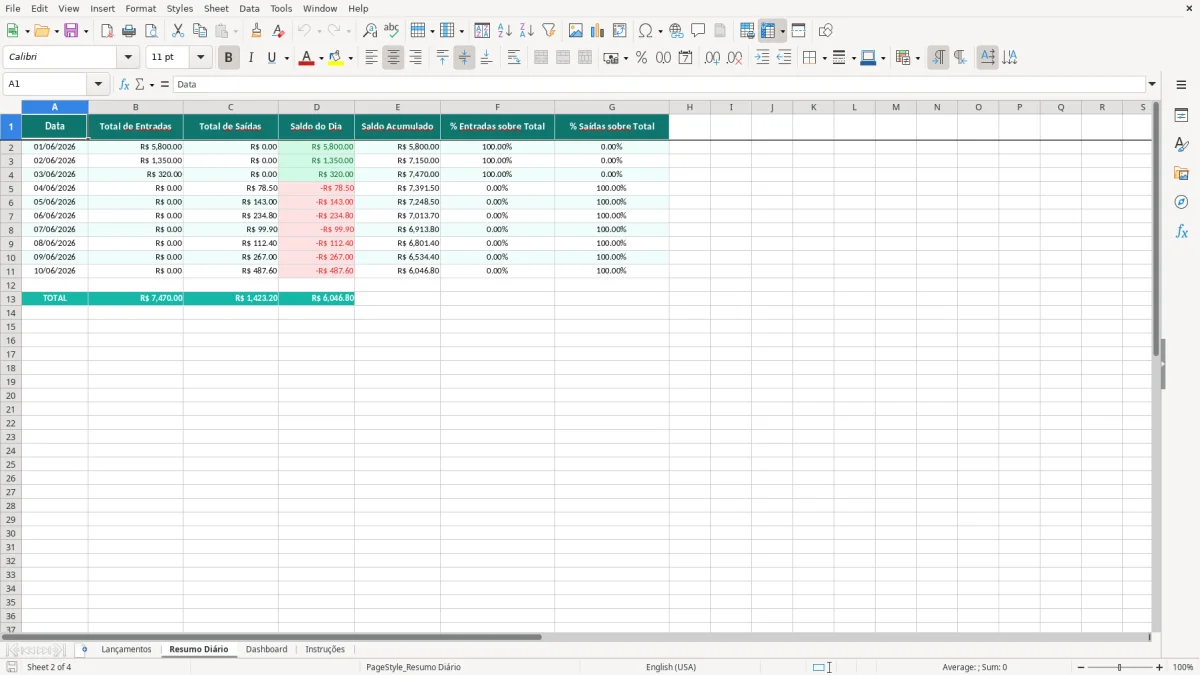Click the formula input line
This screenshot has height=675, width=1200.
(x=659, y=85)
